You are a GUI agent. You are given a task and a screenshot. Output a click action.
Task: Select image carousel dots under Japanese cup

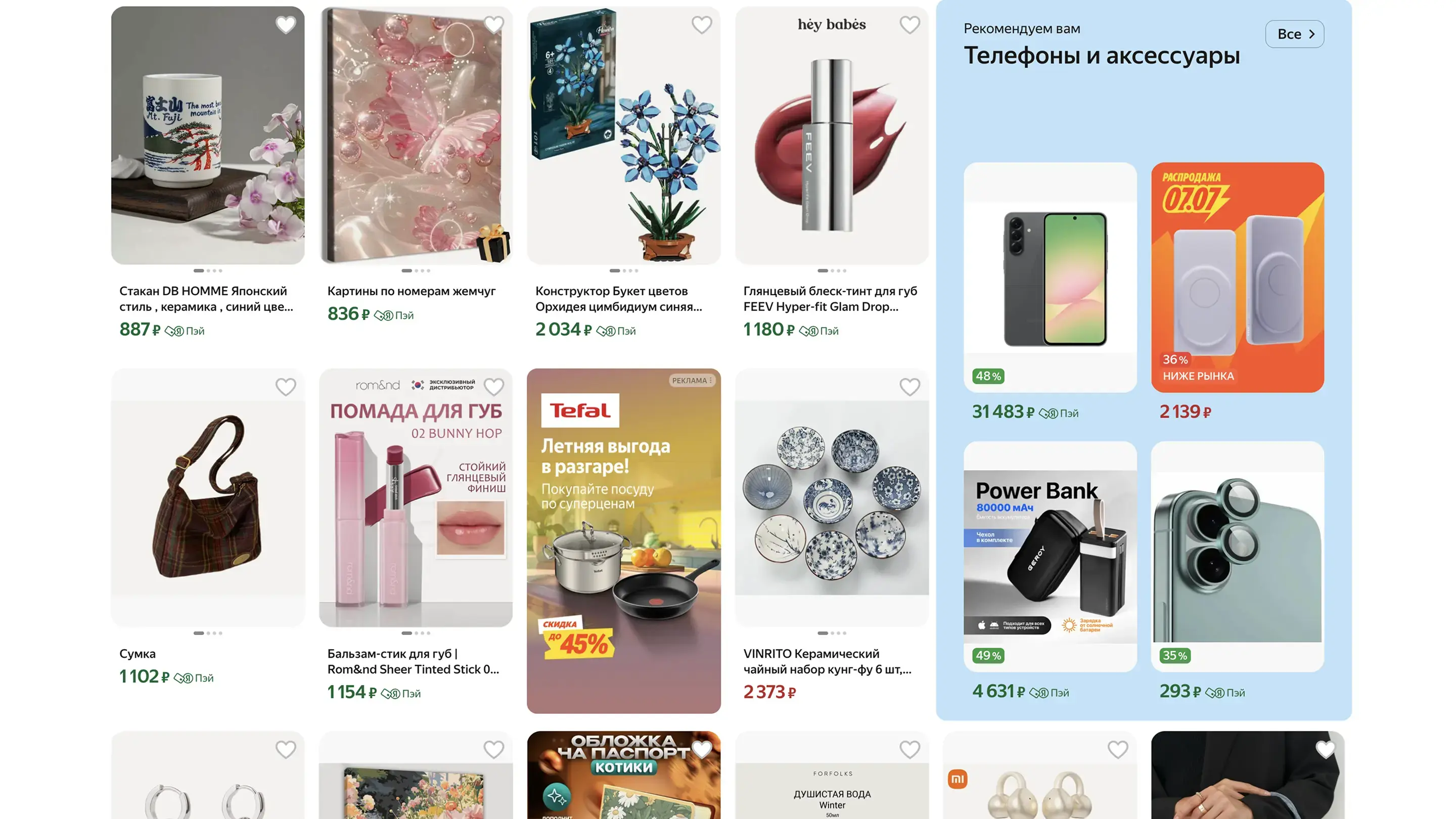pyautogui.click(x=207, y=271)
